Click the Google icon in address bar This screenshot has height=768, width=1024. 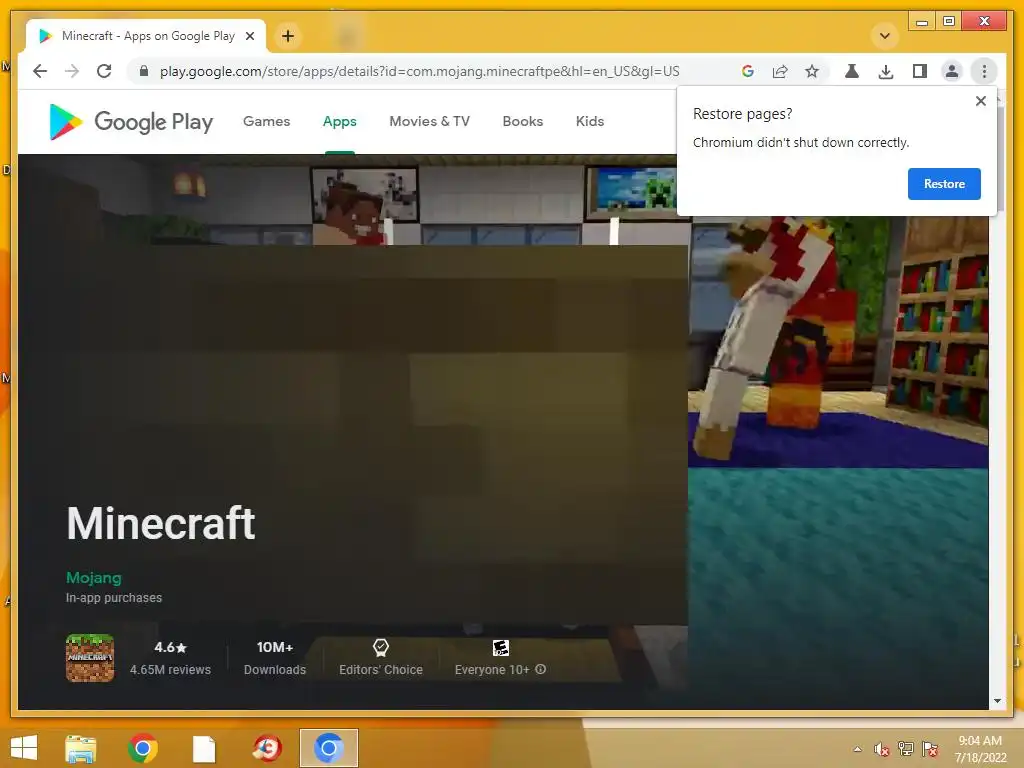point(748,71)
